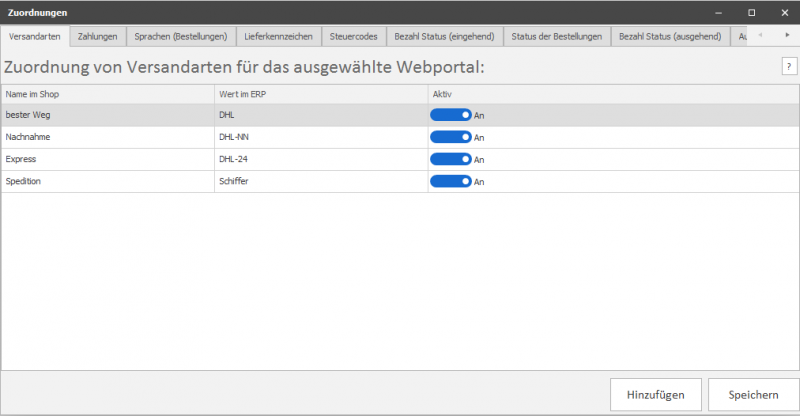This screenshot has height=416, width=800.
Task: Open Bezahl Status (ausgehend) tab
Action: tap(670, 37)
